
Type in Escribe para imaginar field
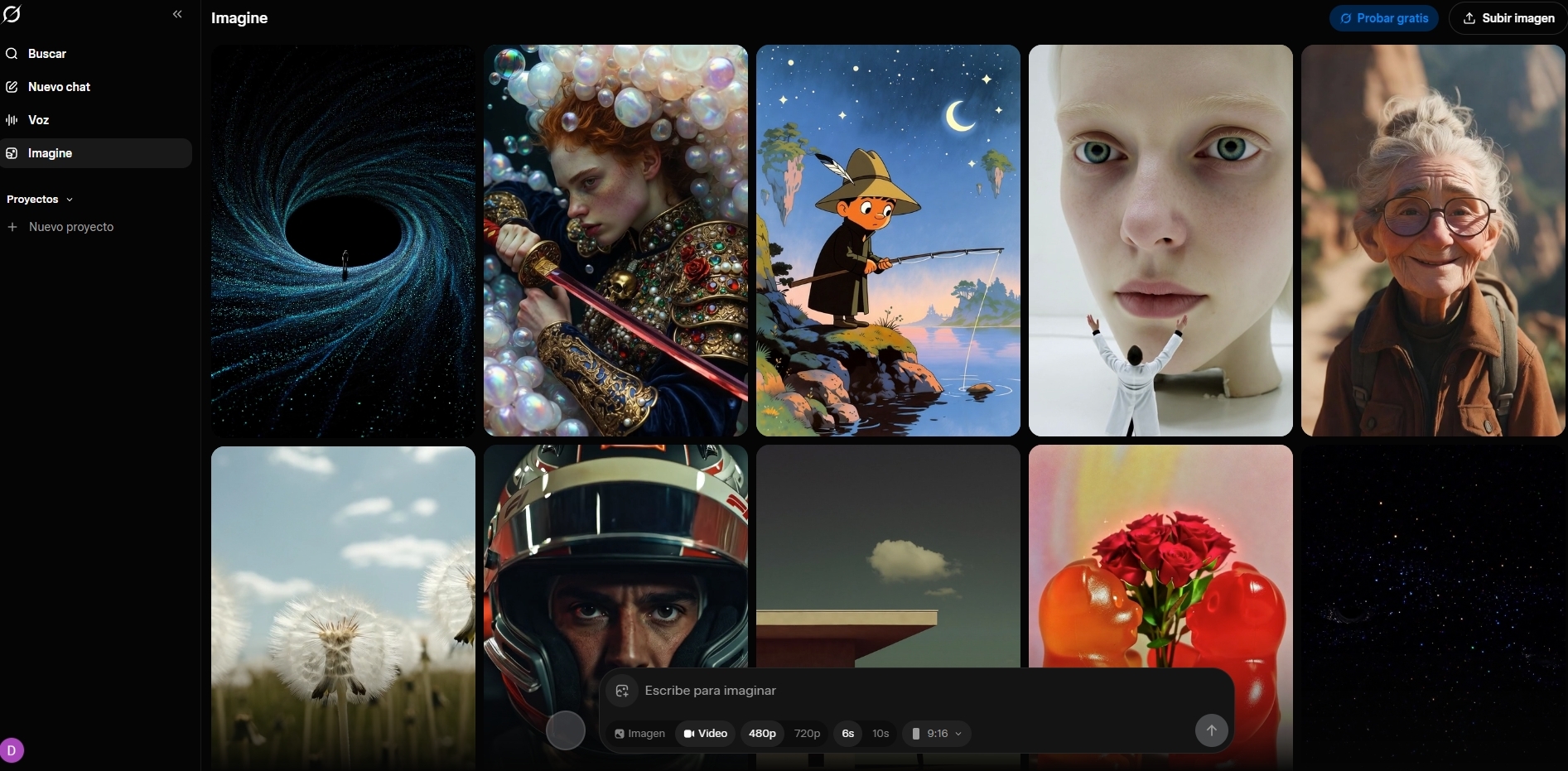[911, 691]
